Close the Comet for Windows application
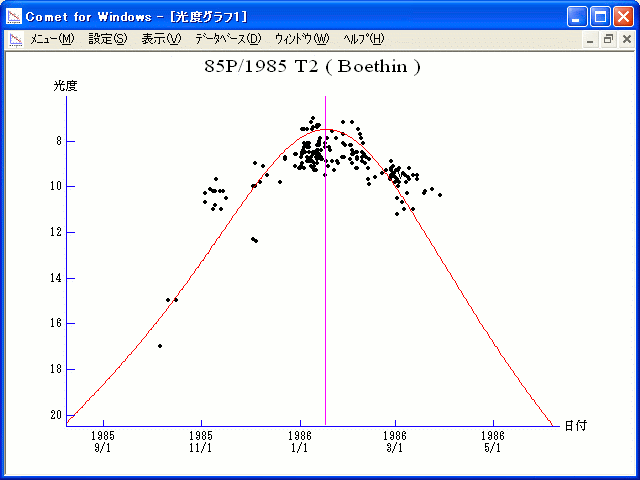This screenshot has height=480, width=640. pyautogui.click(x=623, y=16)
